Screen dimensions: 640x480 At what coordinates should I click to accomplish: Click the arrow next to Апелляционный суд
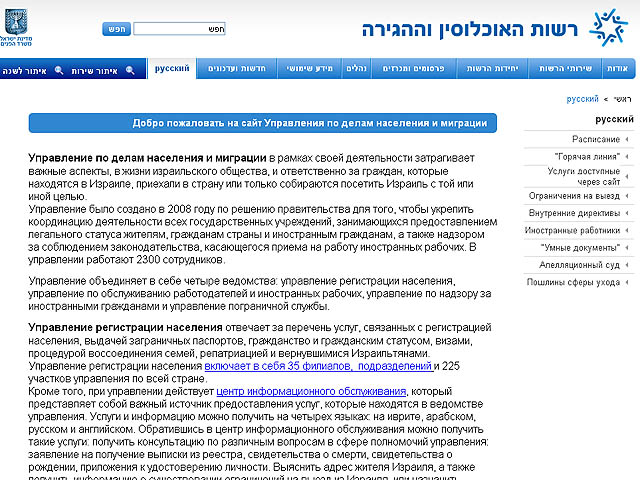coord(627,265)
